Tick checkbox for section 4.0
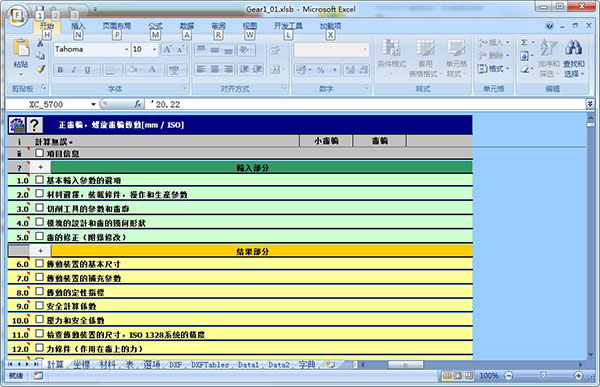The height and width of the screenshot is (387, 600). click(39, 222)
